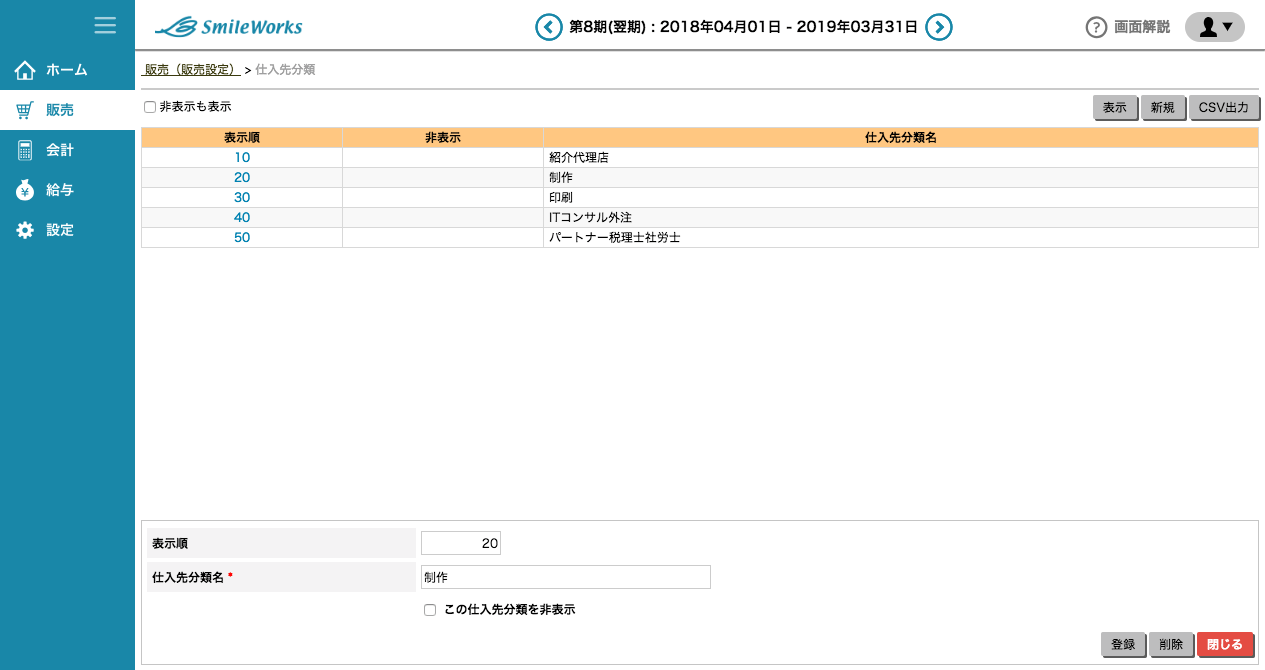The width and height of the screenshot is (1265, 670).
Task: Check この仕入先分類を非表示 checkbox
Action: tap(430, 609)
